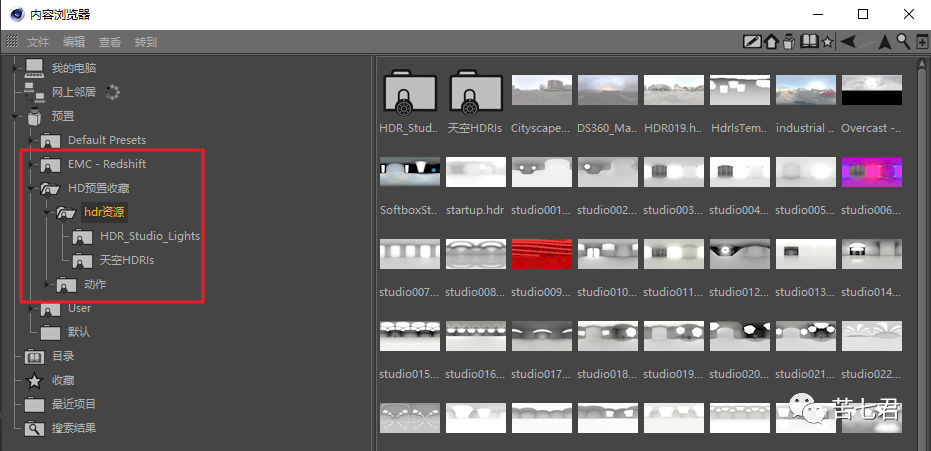Image resolution: width=931 pixels, height=451 pixels.
Task: Expand the User preset node
Action: [31, 309]
